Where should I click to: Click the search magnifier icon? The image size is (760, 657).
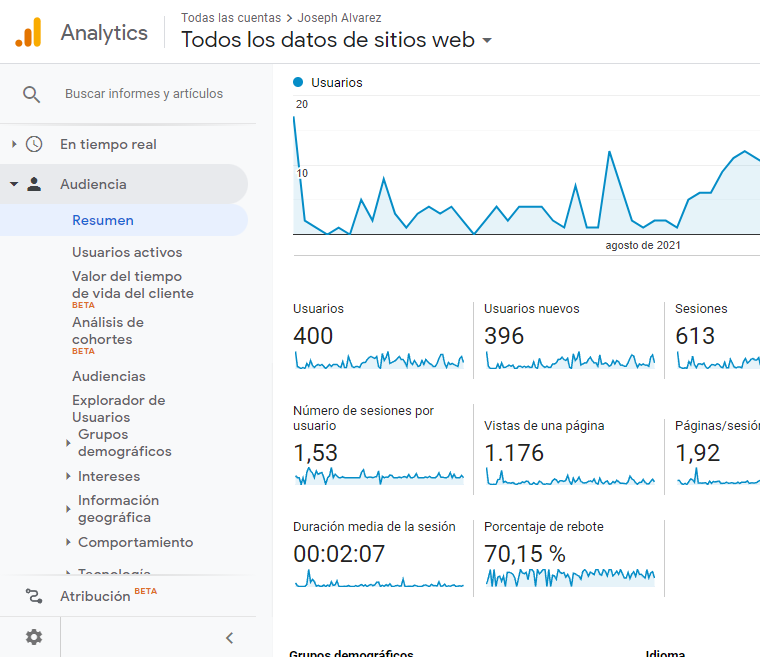[32, 94]
